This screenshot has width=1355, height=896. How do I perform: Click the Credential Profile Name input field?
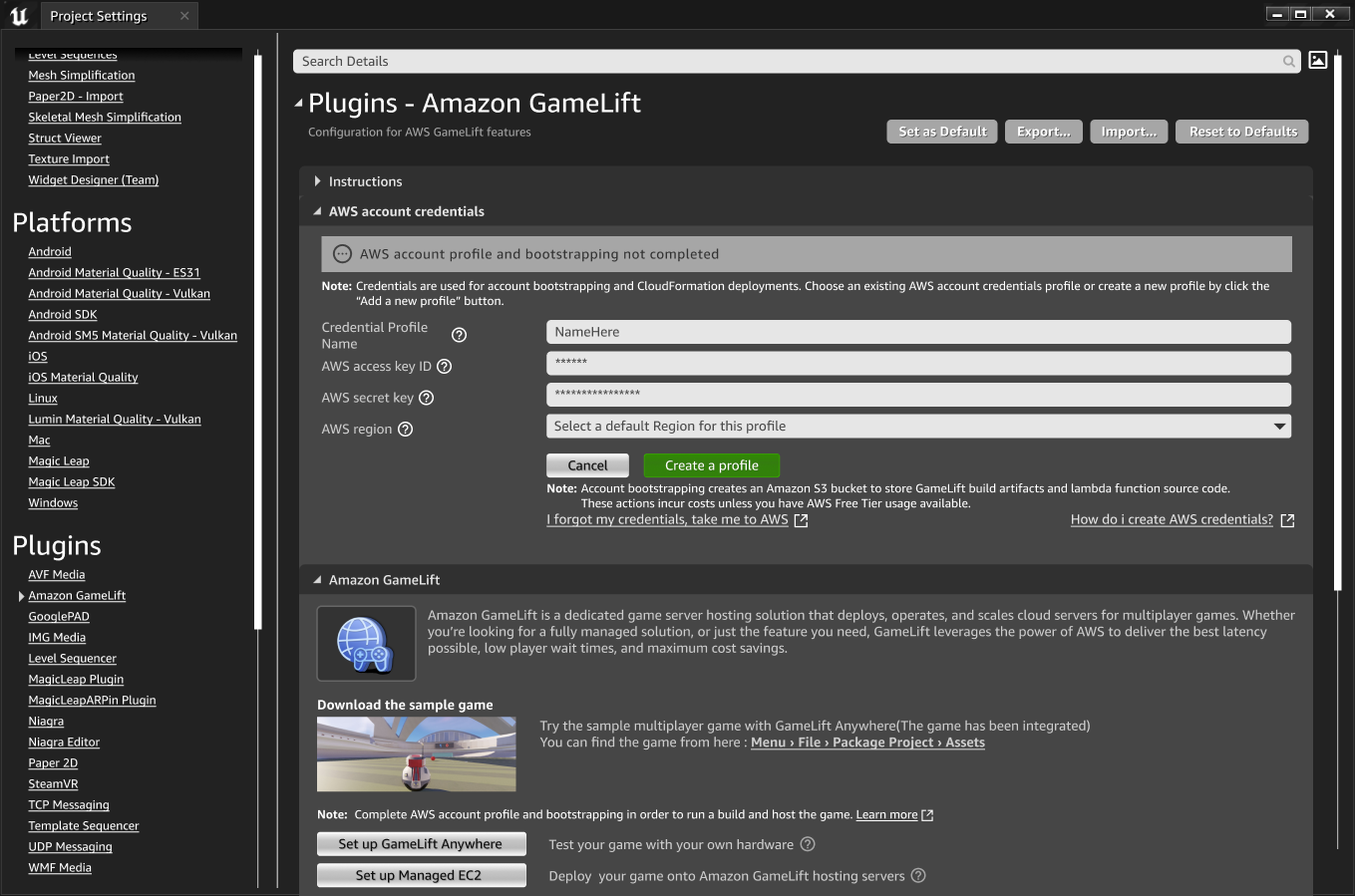(x=917, y=332)
